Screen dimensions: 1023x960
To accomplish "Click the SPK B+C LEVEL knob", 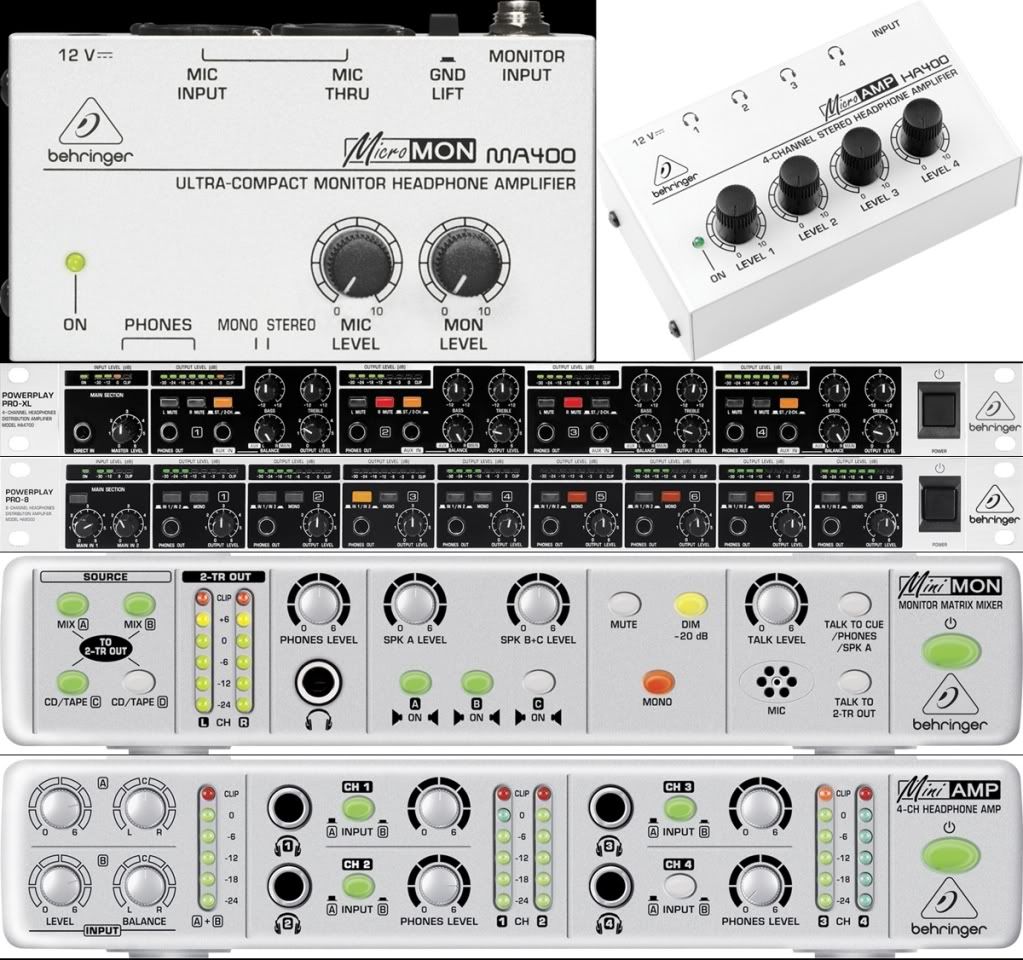I will pyautogui.click(x=538, y=603).
